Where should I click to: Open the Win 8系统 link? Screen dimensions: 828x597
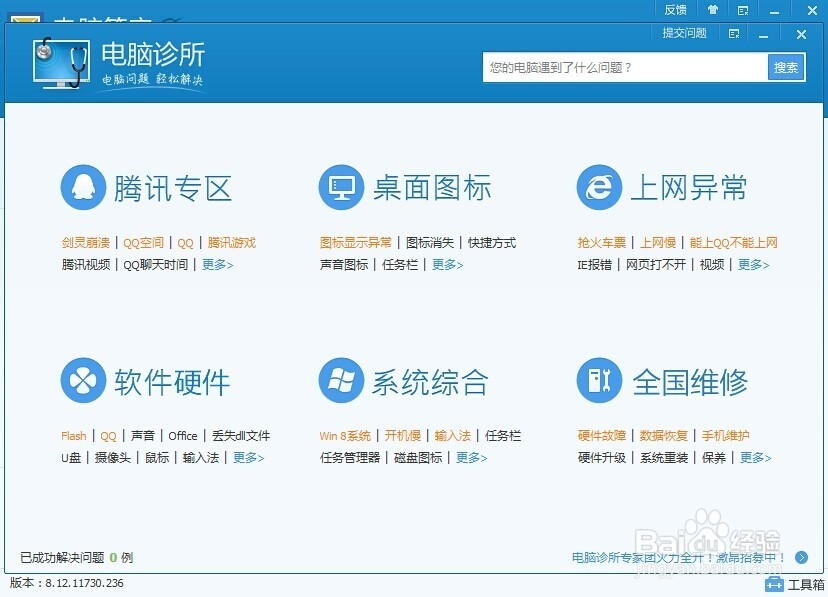coord(345,436)
